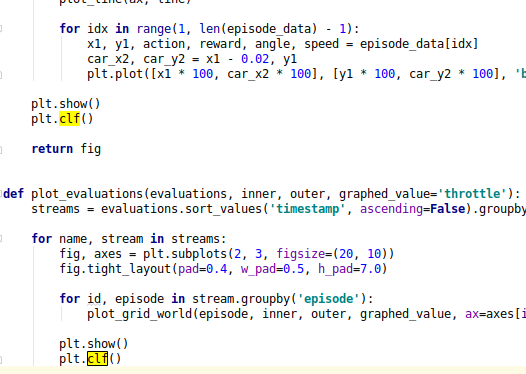The image size is (526, 374).
Task: Click the return keyword before fig
Action: 52,149
